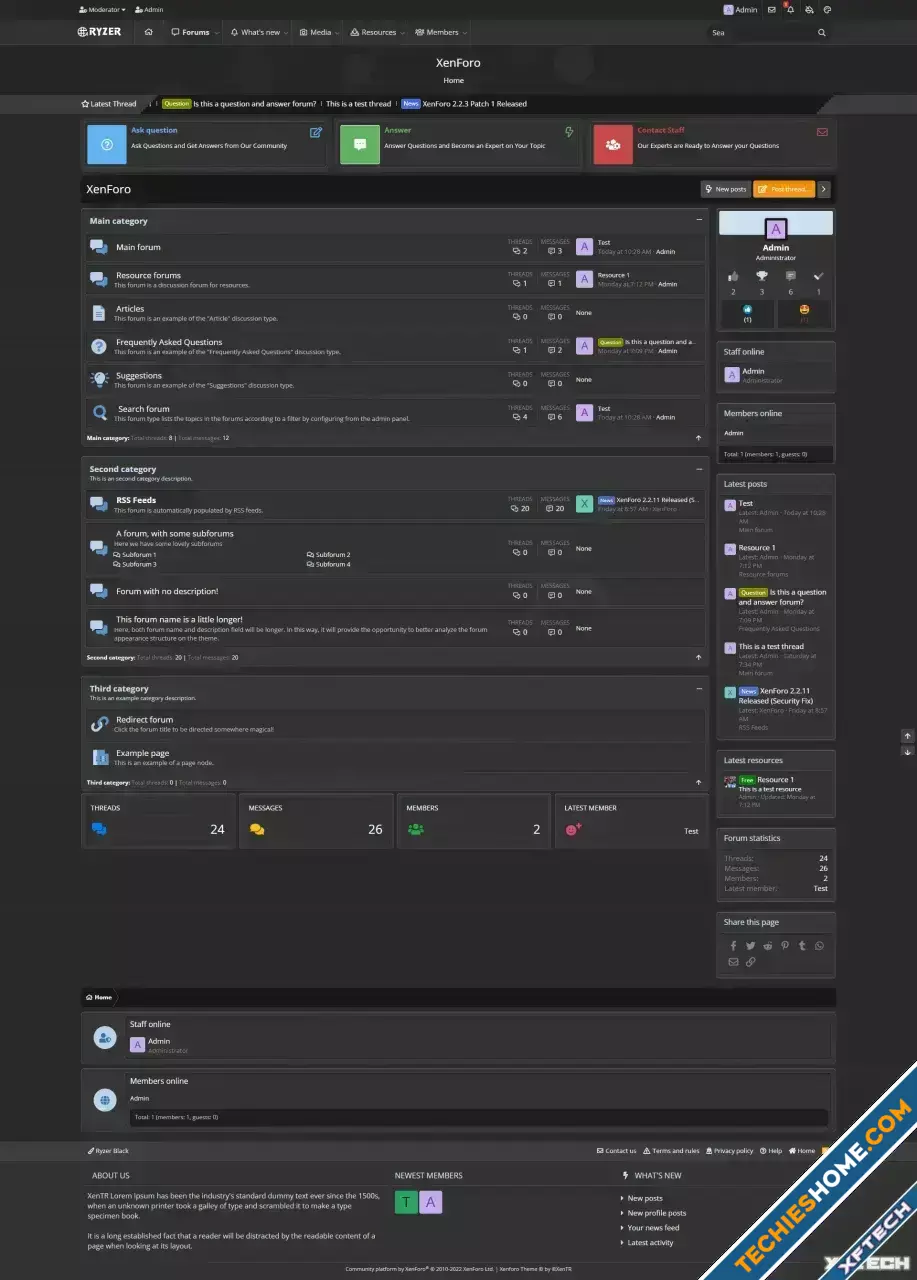Open the inbox envelope icon in top bar
This screenshot has width=917, height=1280.
tap(771, 10)
